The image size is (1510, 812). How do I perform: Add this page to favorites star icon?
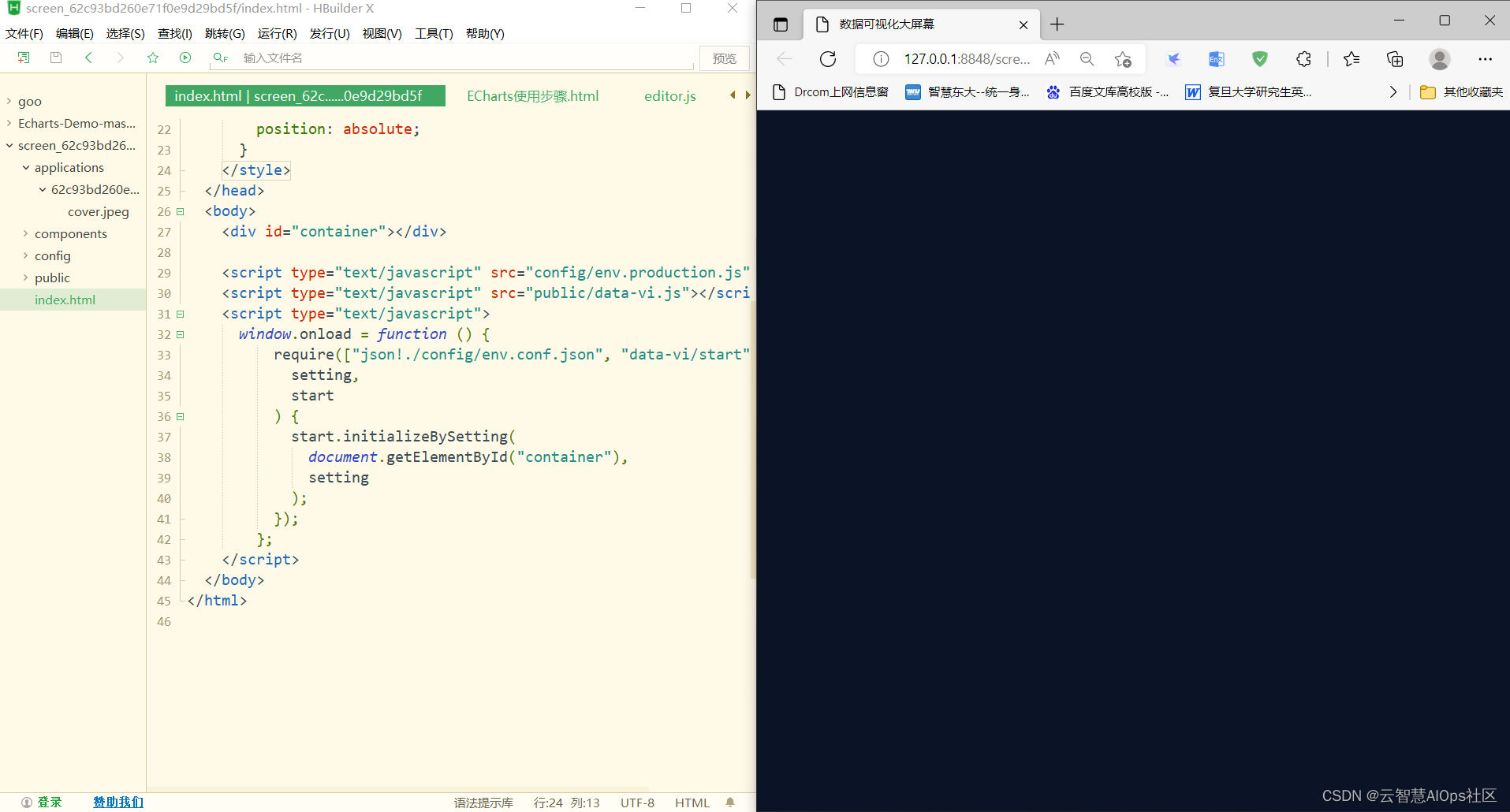tap(1123, 59)
